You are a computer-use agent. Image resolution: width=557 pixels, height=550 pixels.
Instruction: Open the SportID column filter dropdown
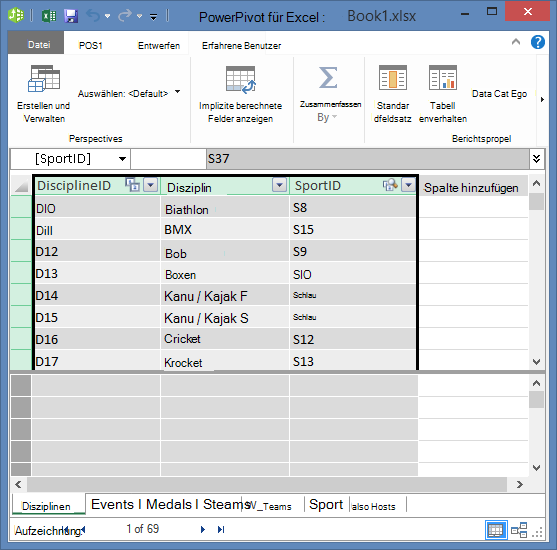[409, 185]
